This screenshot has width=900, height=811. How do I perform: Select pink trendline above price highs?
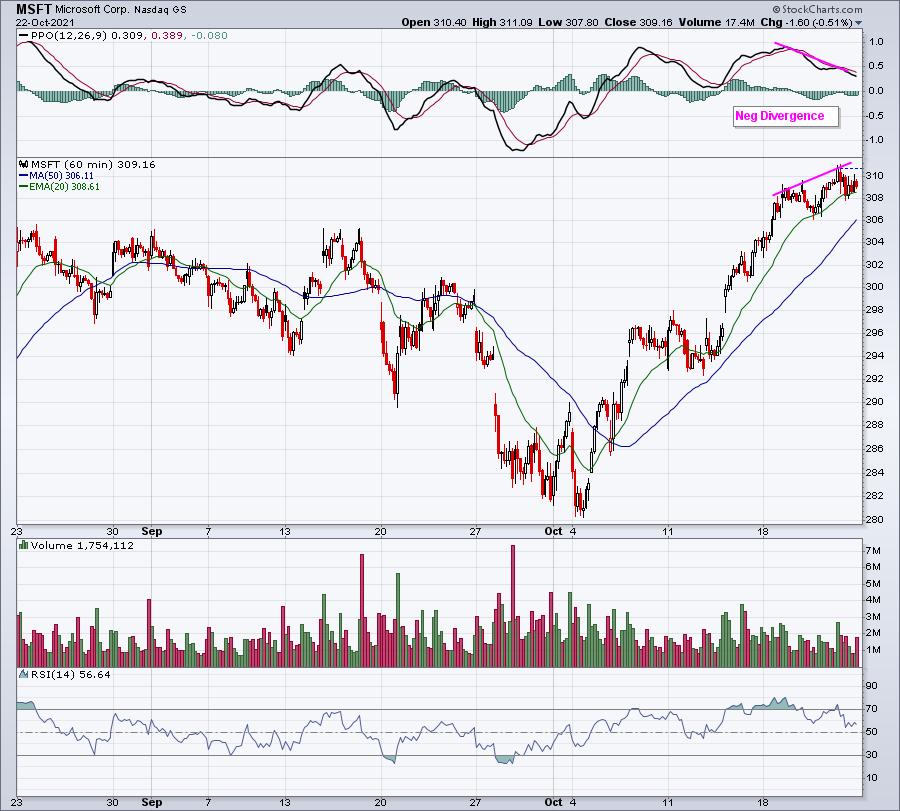pyautogui.click(x=811, y=178)
